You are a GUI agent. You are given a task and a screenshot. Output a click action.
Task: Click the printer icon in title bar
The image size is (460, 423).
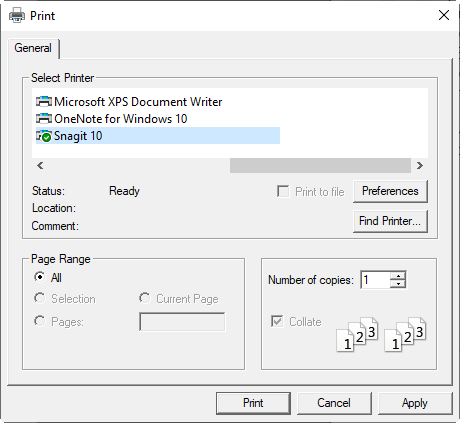click(17, 15)
